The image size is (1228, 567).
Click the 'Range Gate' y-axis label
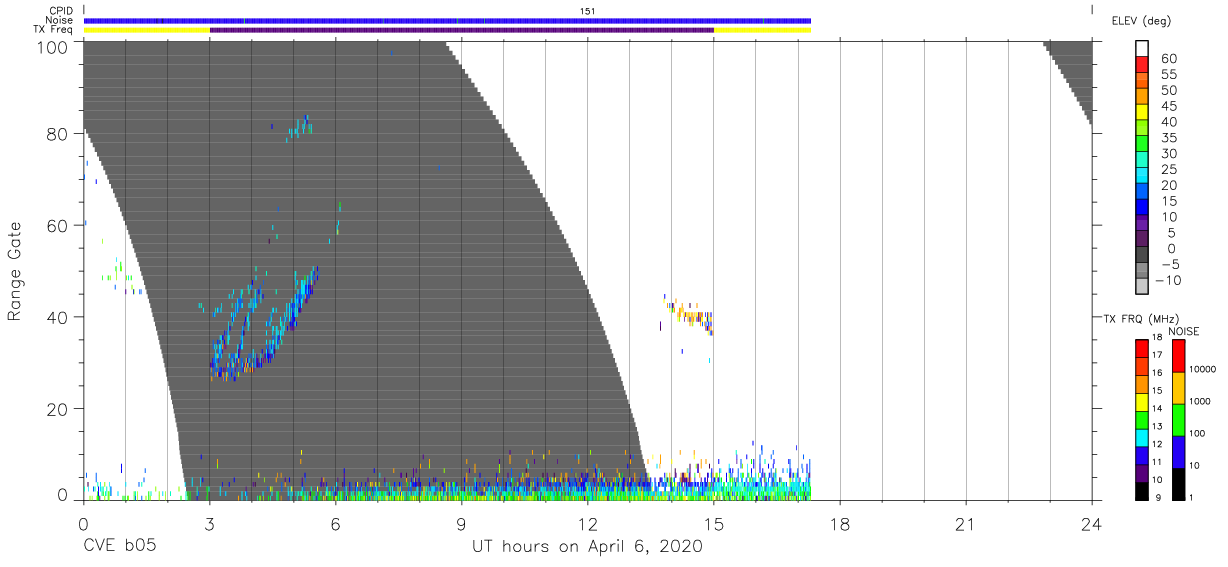point(15,272)
